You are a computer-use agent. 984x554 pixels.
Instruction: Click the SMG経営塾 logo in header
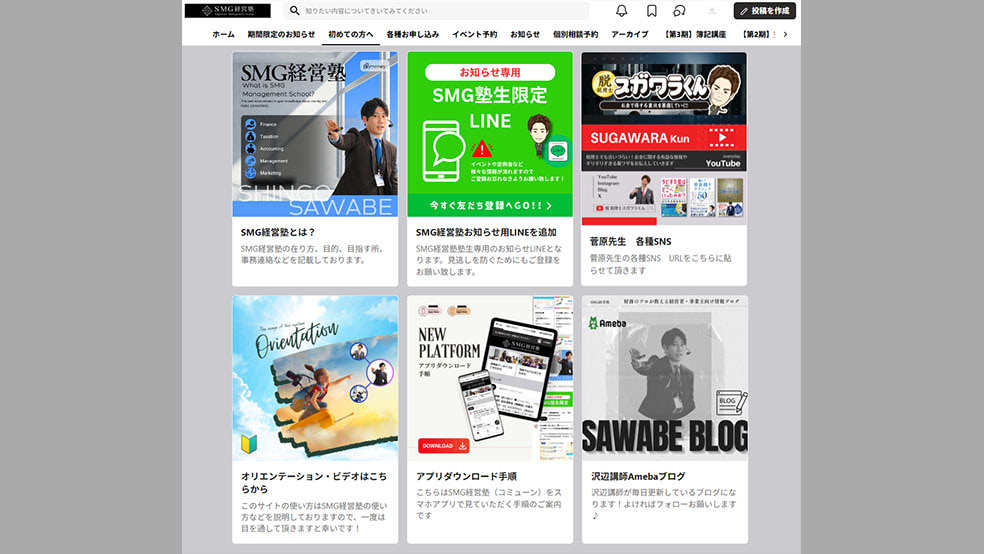227,11
